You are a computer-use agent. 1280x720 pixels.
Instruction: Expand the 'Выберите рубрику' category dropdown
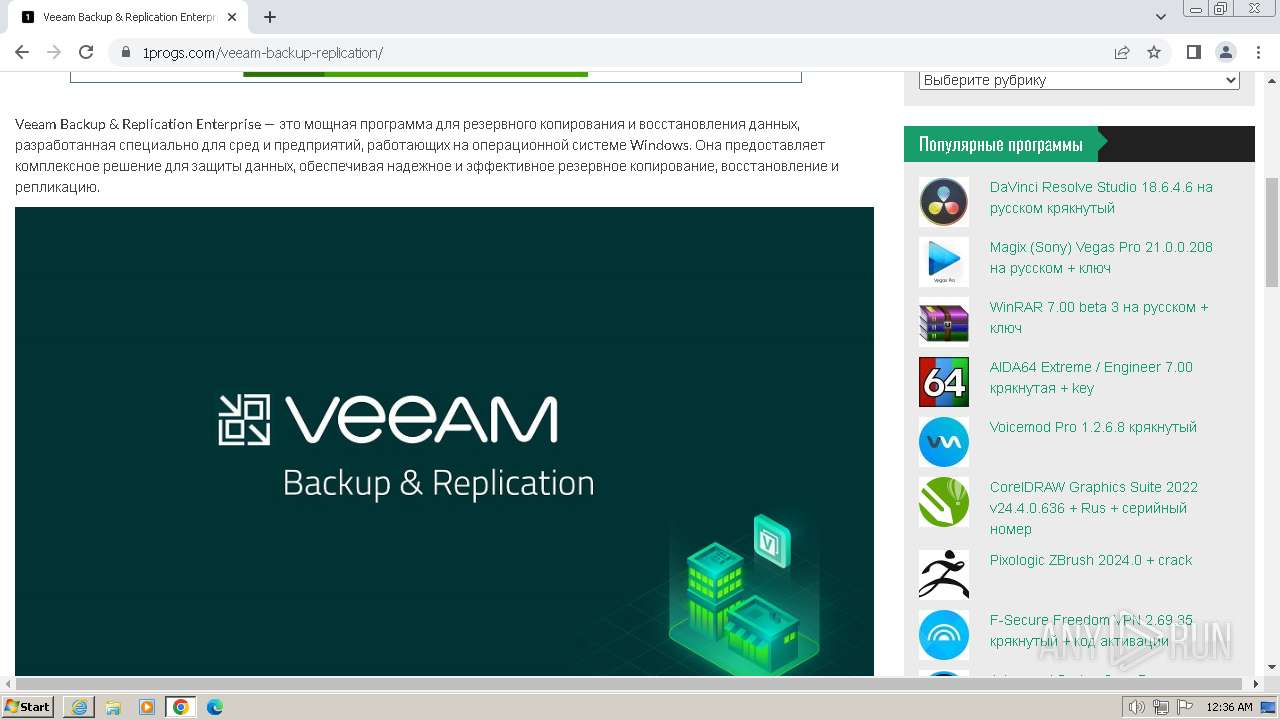pos(1079,80)
